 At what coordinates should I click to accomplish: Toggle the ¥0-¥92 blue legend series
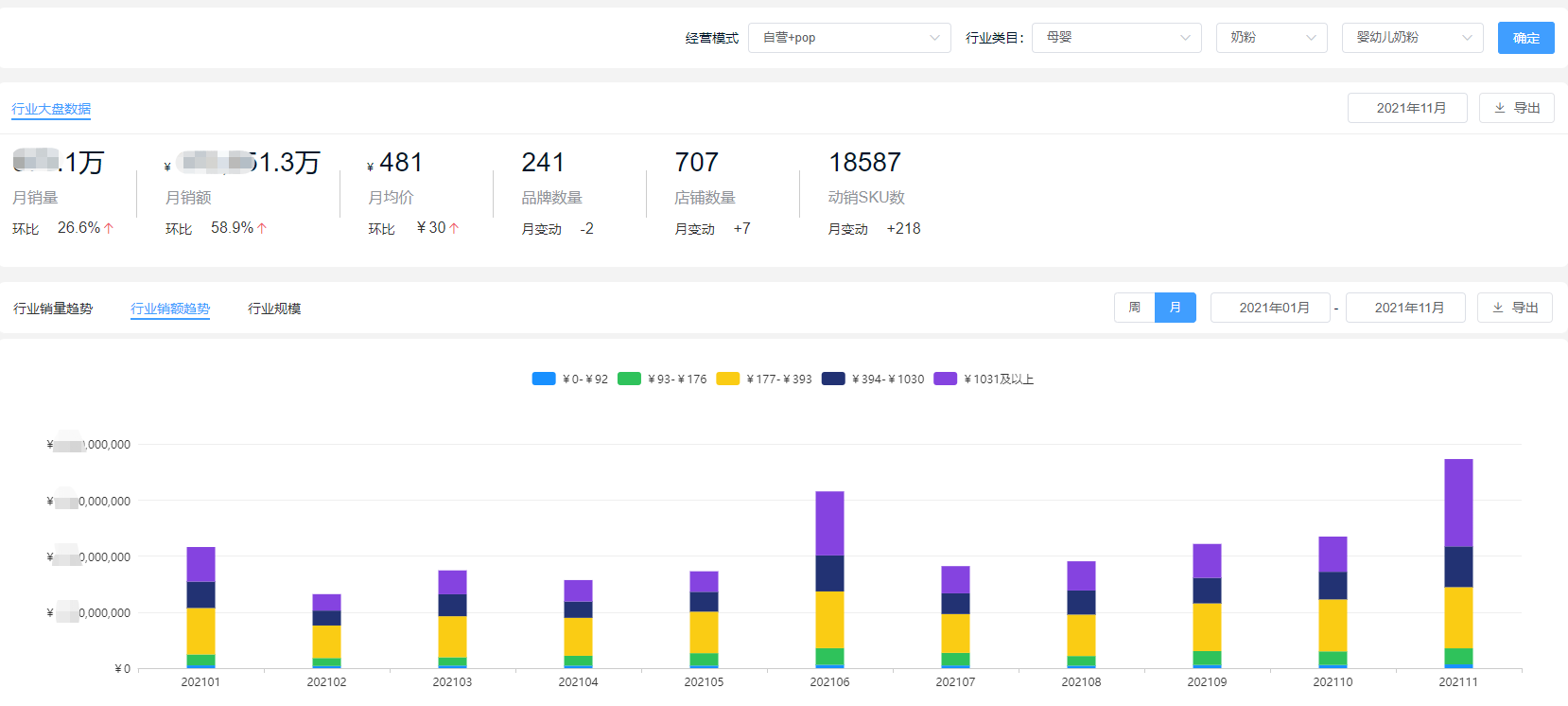544,379
